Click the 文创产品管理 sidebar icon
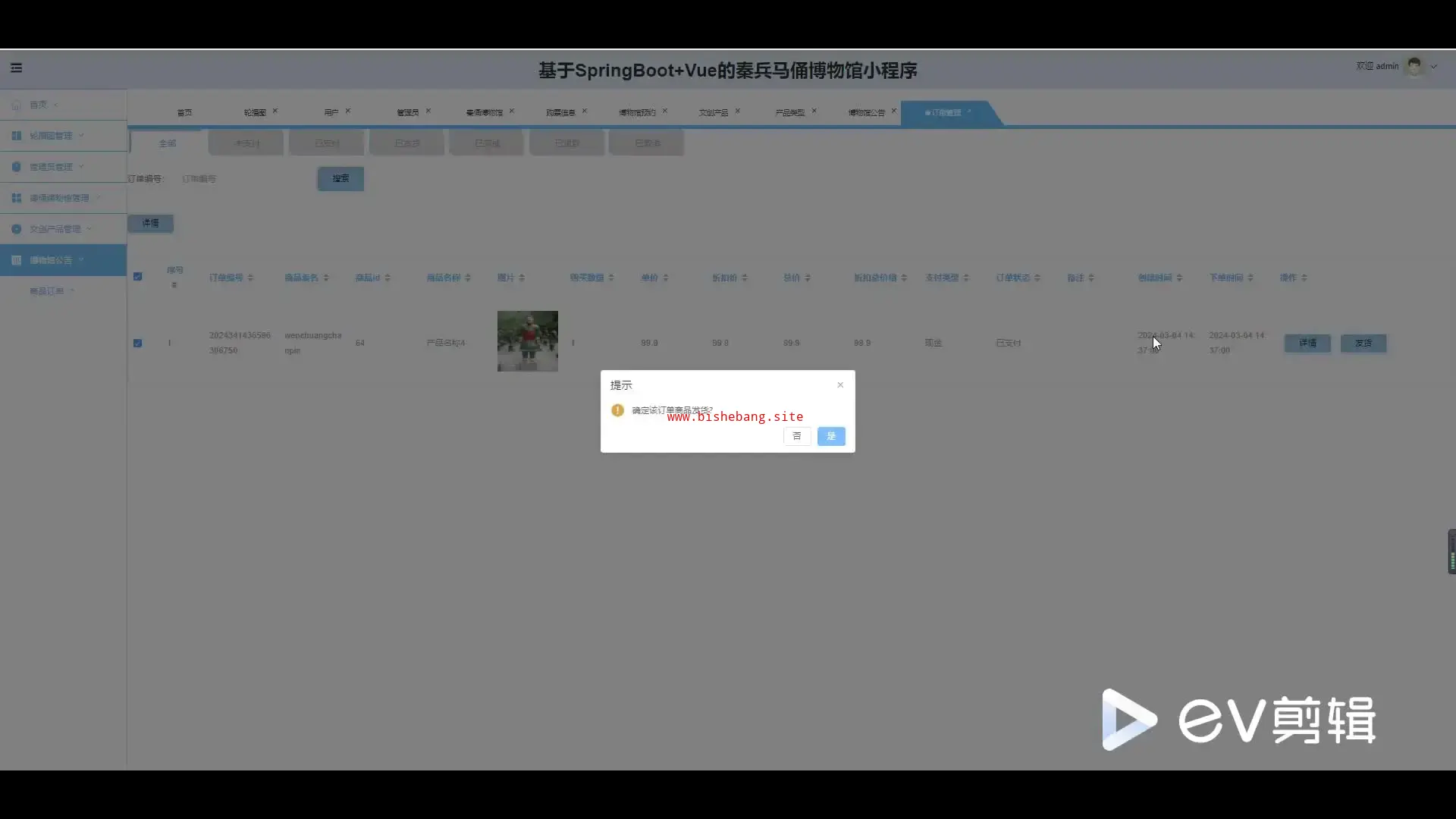This screenshot has height=819, width=1456. click(x=16, y=229)
